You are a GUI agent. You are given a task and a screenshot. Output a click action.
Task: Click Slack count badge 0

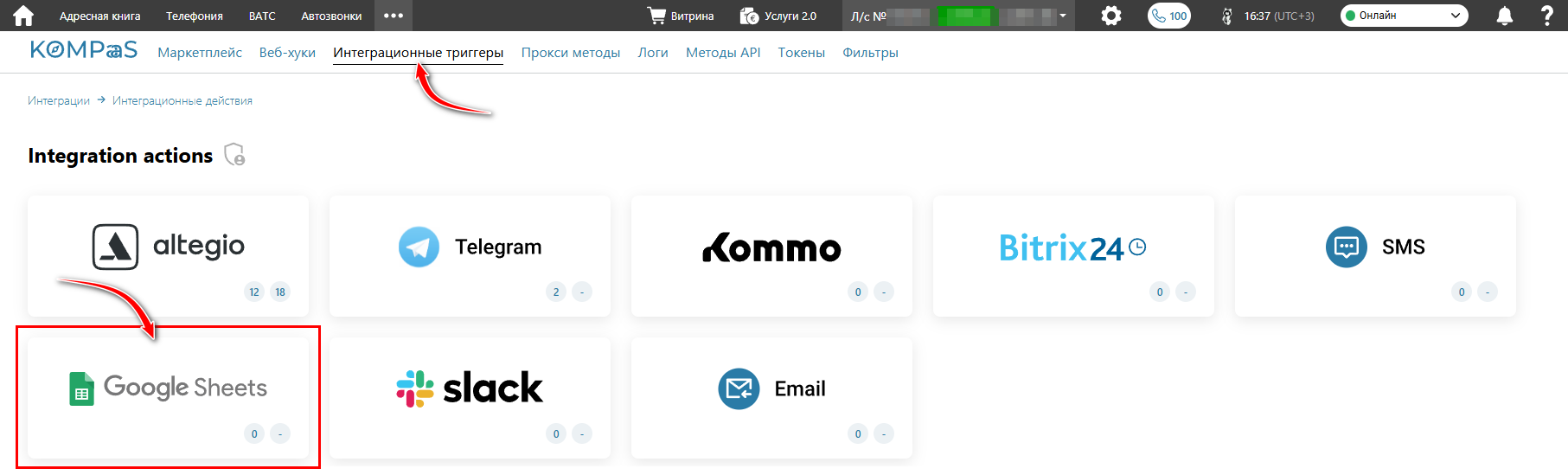(x=556, y=433)
